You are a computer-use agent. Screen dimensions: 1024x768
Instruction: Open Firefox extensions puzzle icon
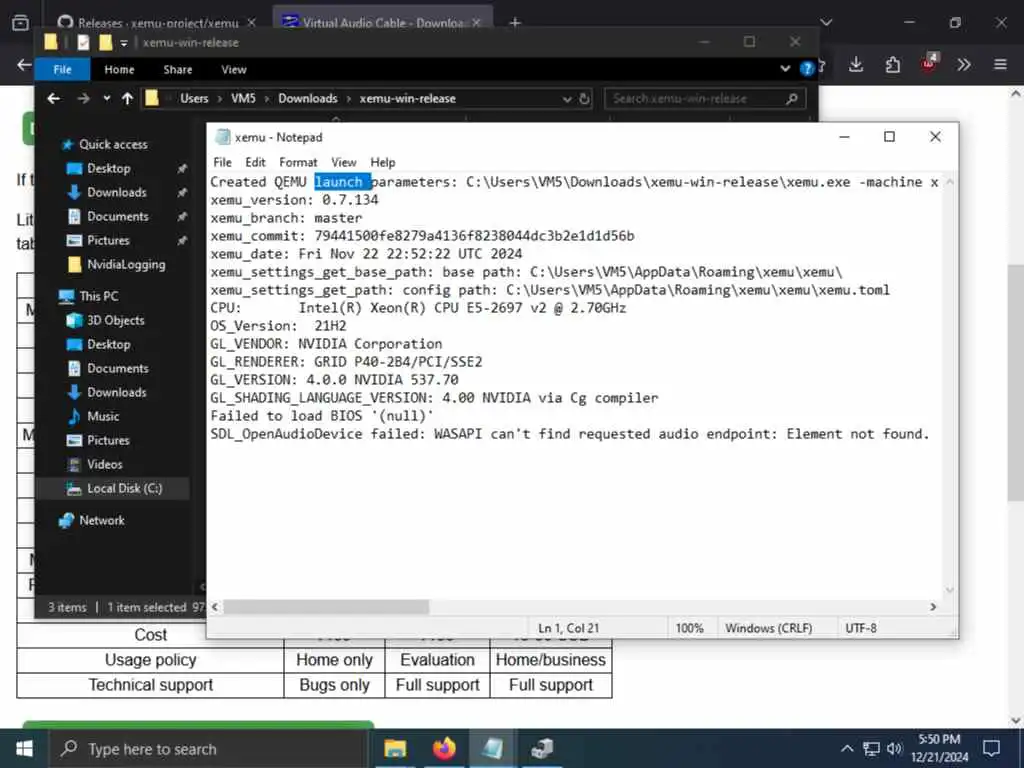892,64
